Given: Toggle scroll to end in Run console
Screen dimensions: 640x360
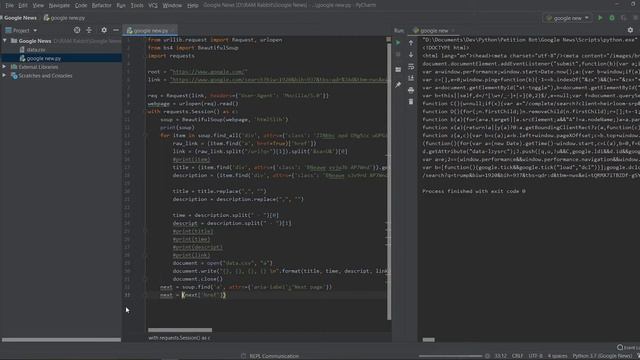Looking at the screenshot, I should click(x=411, y=78).
